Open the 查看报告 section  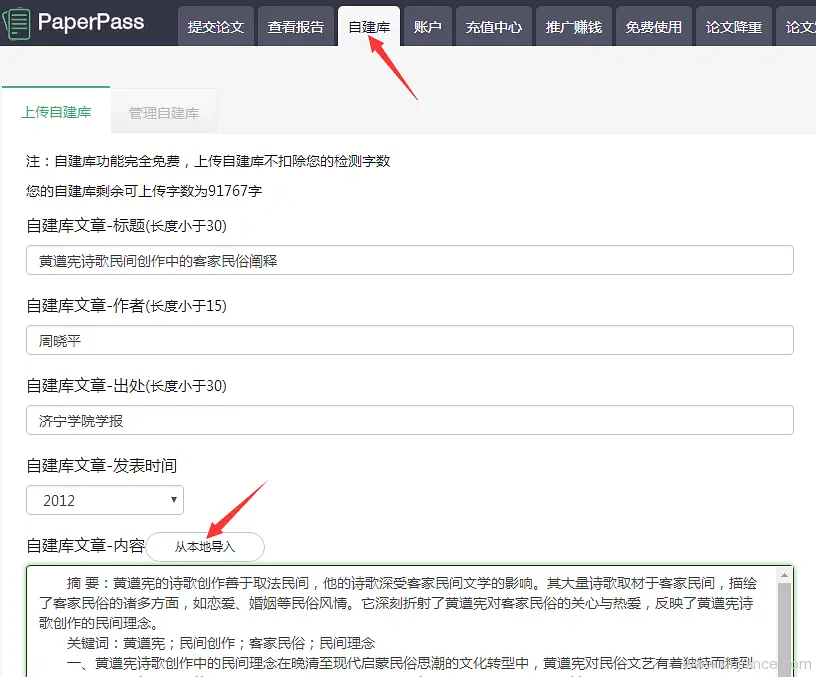296,27
